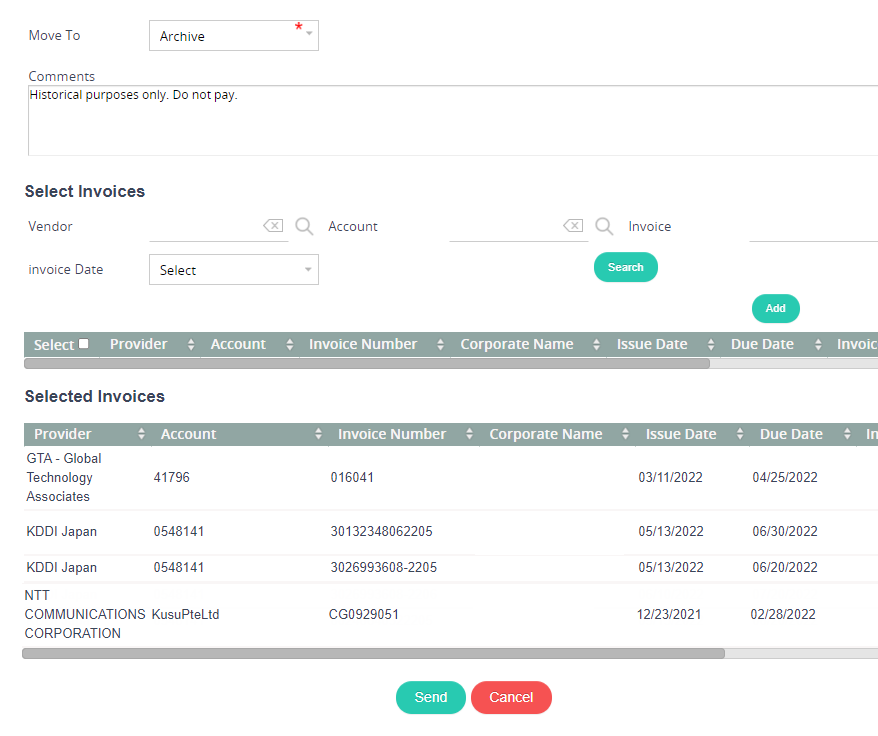
Task: Select the NTT COMMUNICATIONS CORPORATION provider cell
Action: click(x=85, y=614)
